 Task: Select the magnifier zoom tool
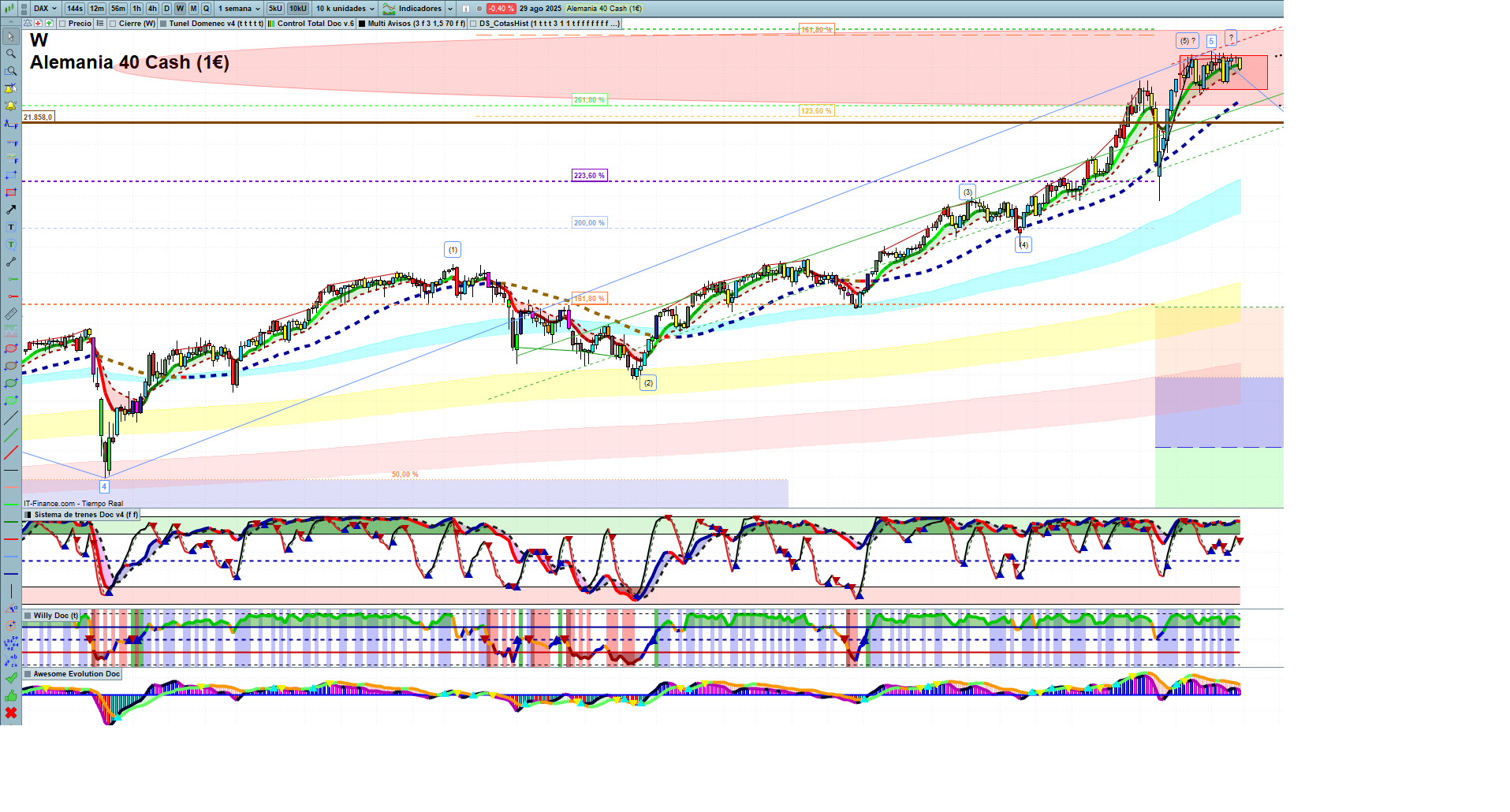(x=11, y=54)
